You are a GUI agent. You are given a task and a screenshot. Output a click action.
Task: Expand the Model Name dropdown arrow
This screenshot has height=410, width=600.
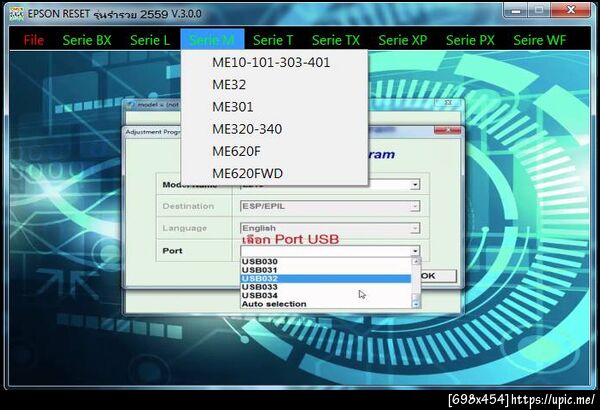coord(415,185)
